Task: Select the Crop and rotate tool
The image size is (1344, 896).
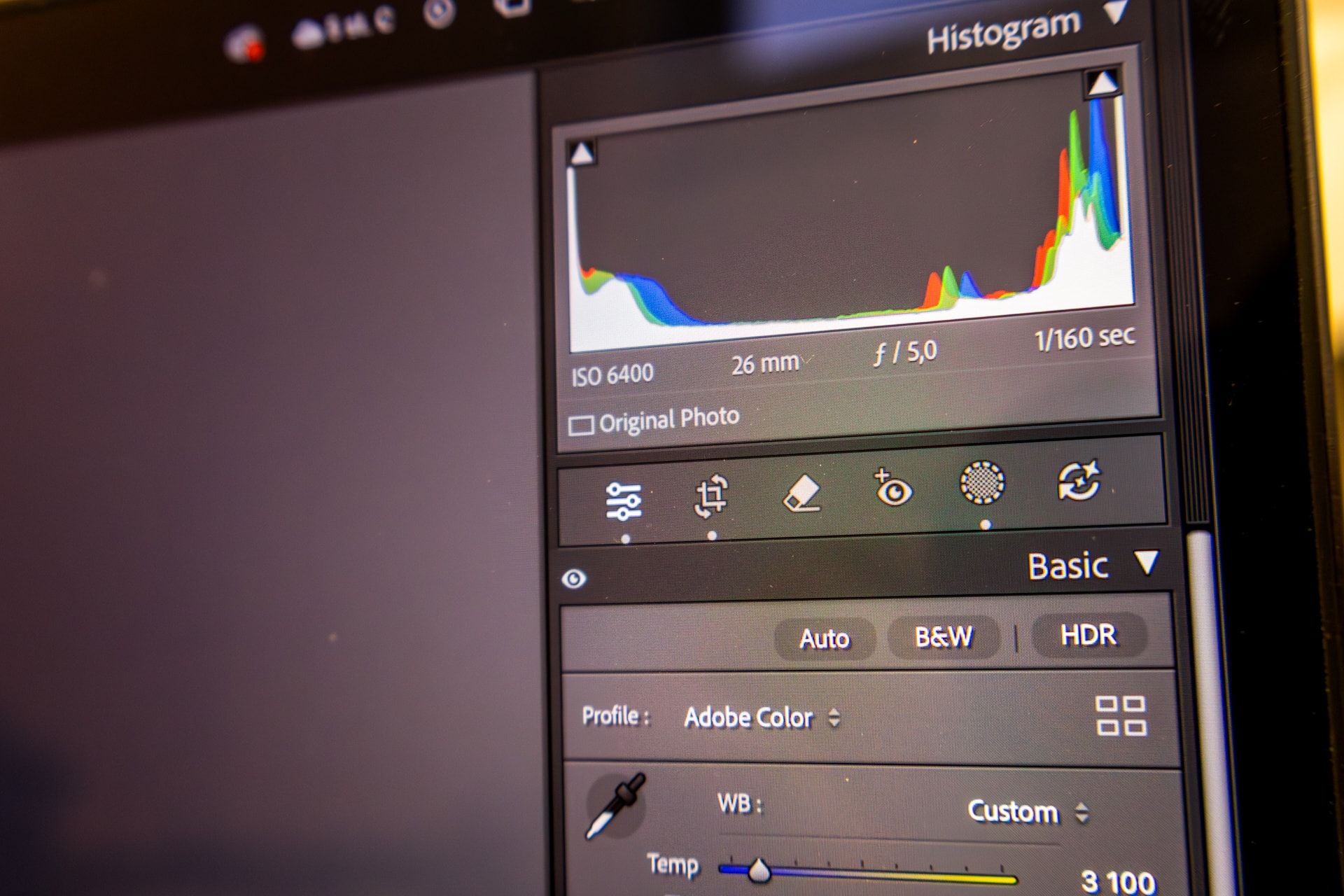Action: [711, 496]
